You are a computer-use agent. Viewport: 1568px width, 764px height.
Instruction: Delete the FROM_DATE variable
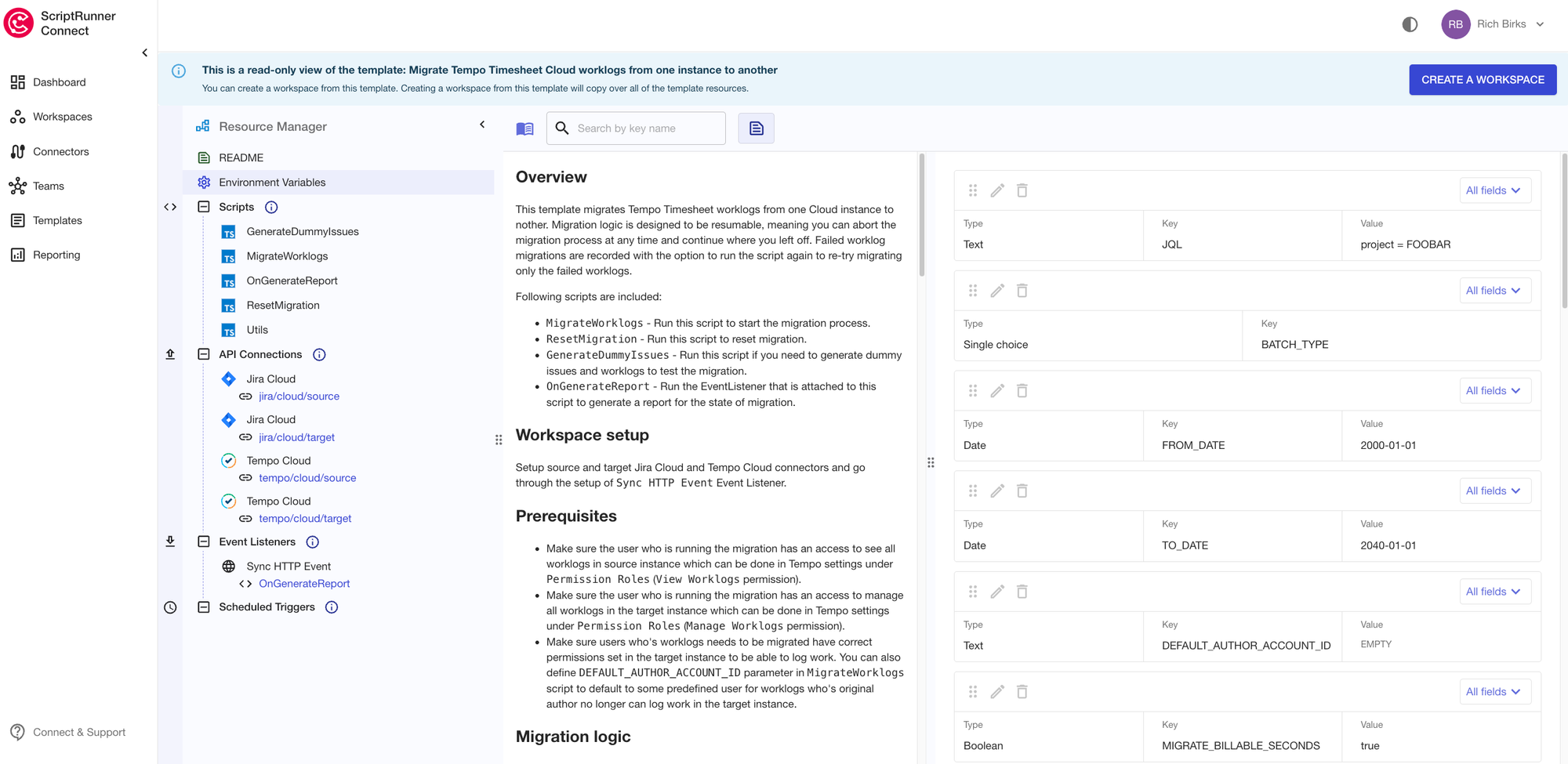pyautogui.click(x=1022, y=391)
